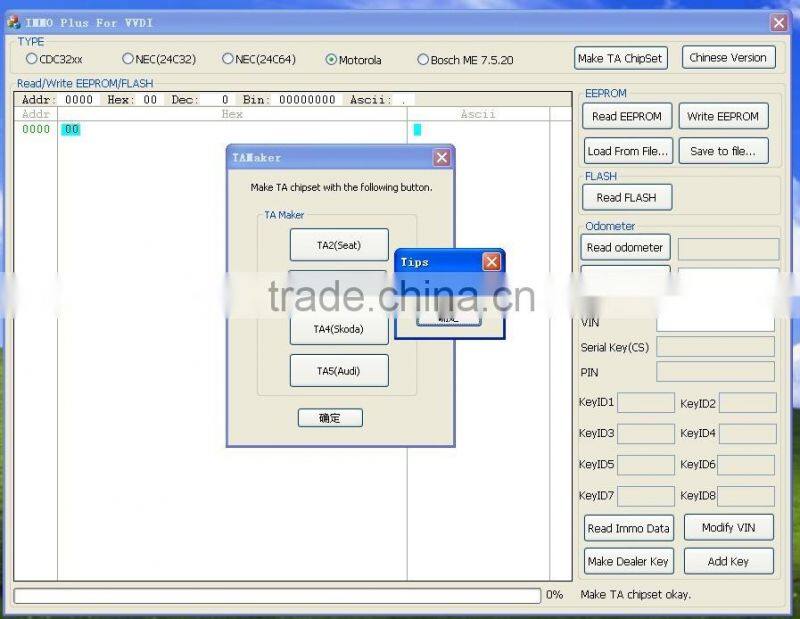Select the CDC32xx option

(x=31, y=59)
